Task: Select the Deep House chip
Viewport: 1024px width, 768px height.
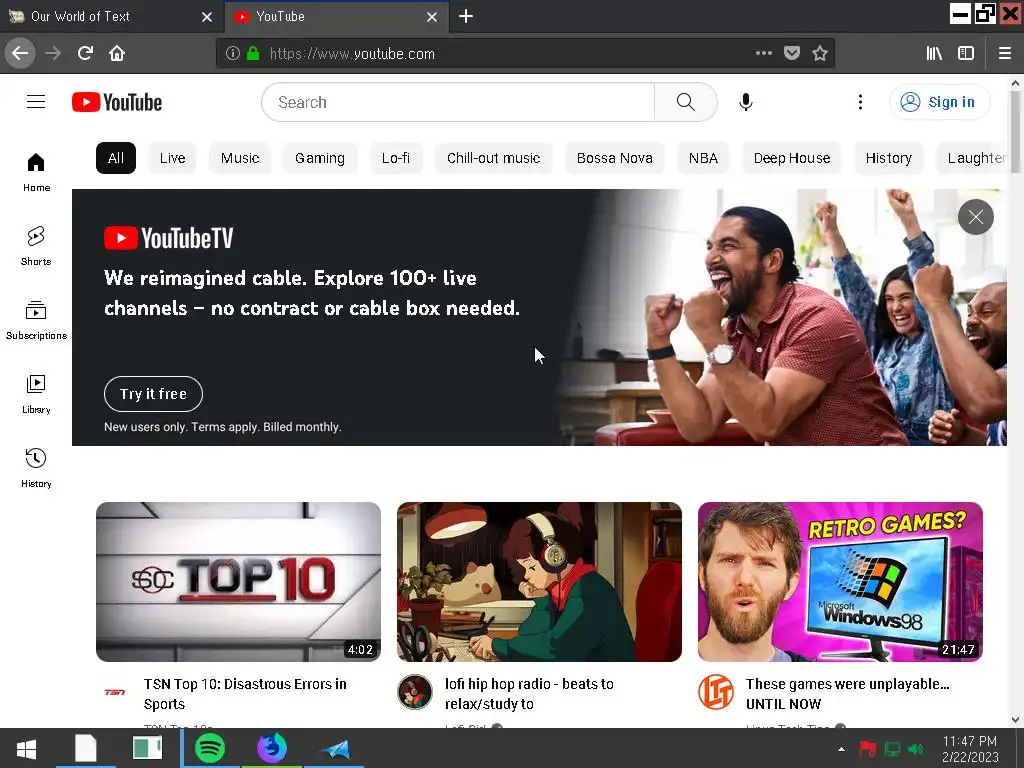Action: tap(792, 158)
